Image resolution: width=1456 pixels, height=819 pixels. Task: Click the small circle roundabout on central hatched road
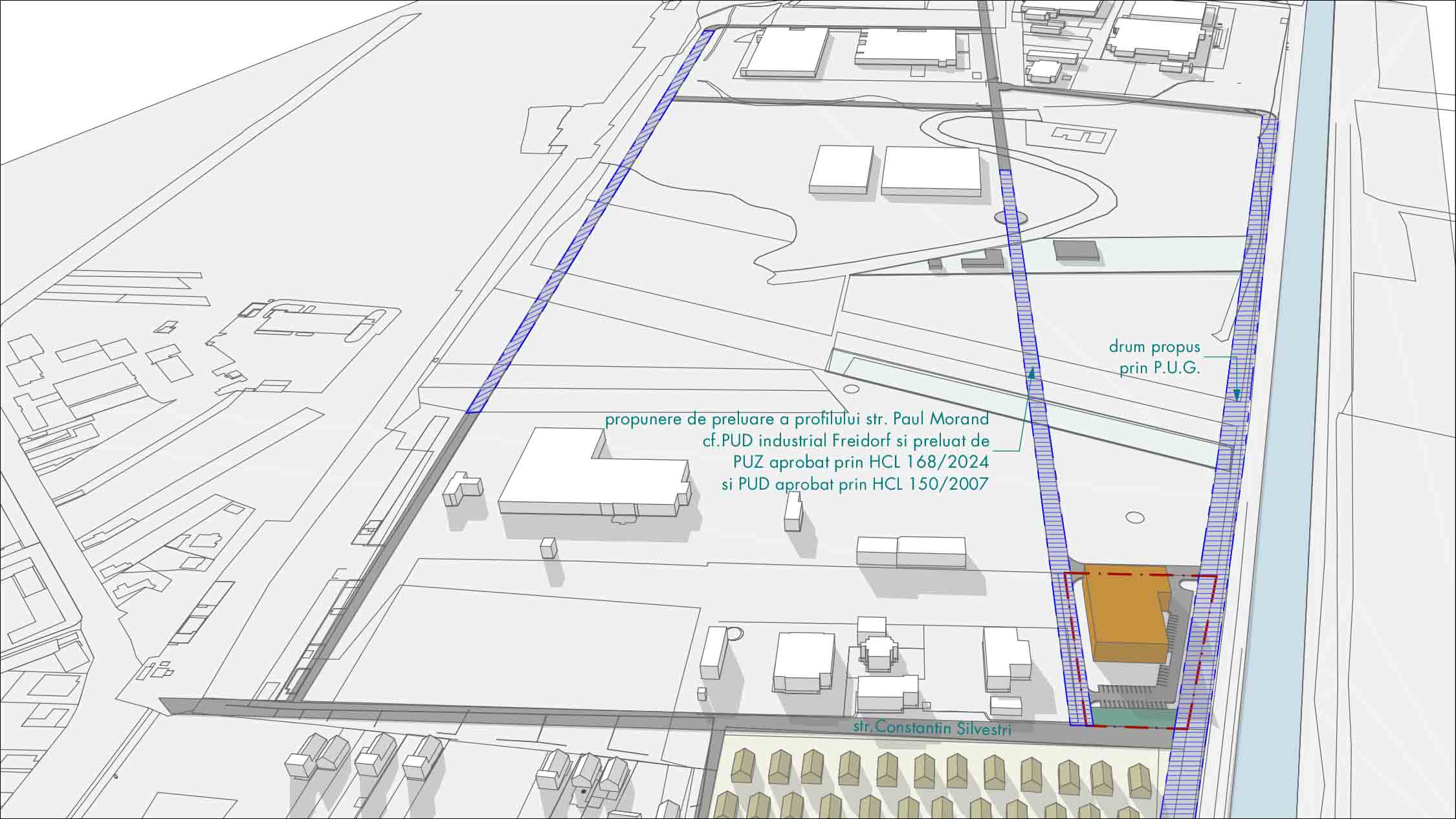coord(1011,217)
